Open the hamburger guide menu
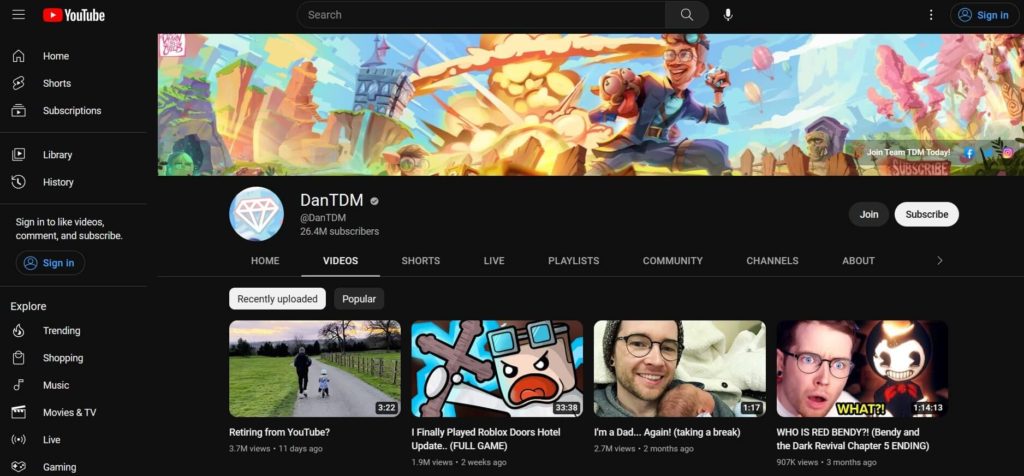 (x=18, y=14)
